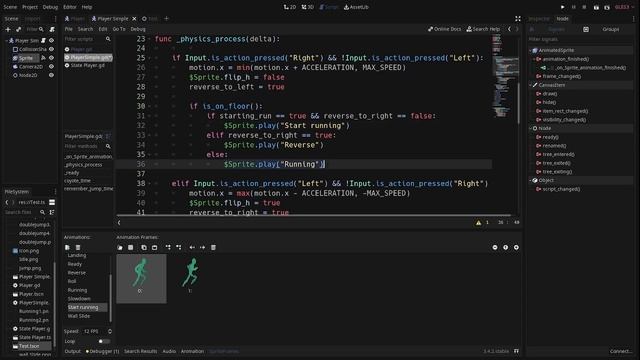The width and height of the screenshot is (640, 360).
Task: Open the Editor menu
Action: tap(70, 7)
